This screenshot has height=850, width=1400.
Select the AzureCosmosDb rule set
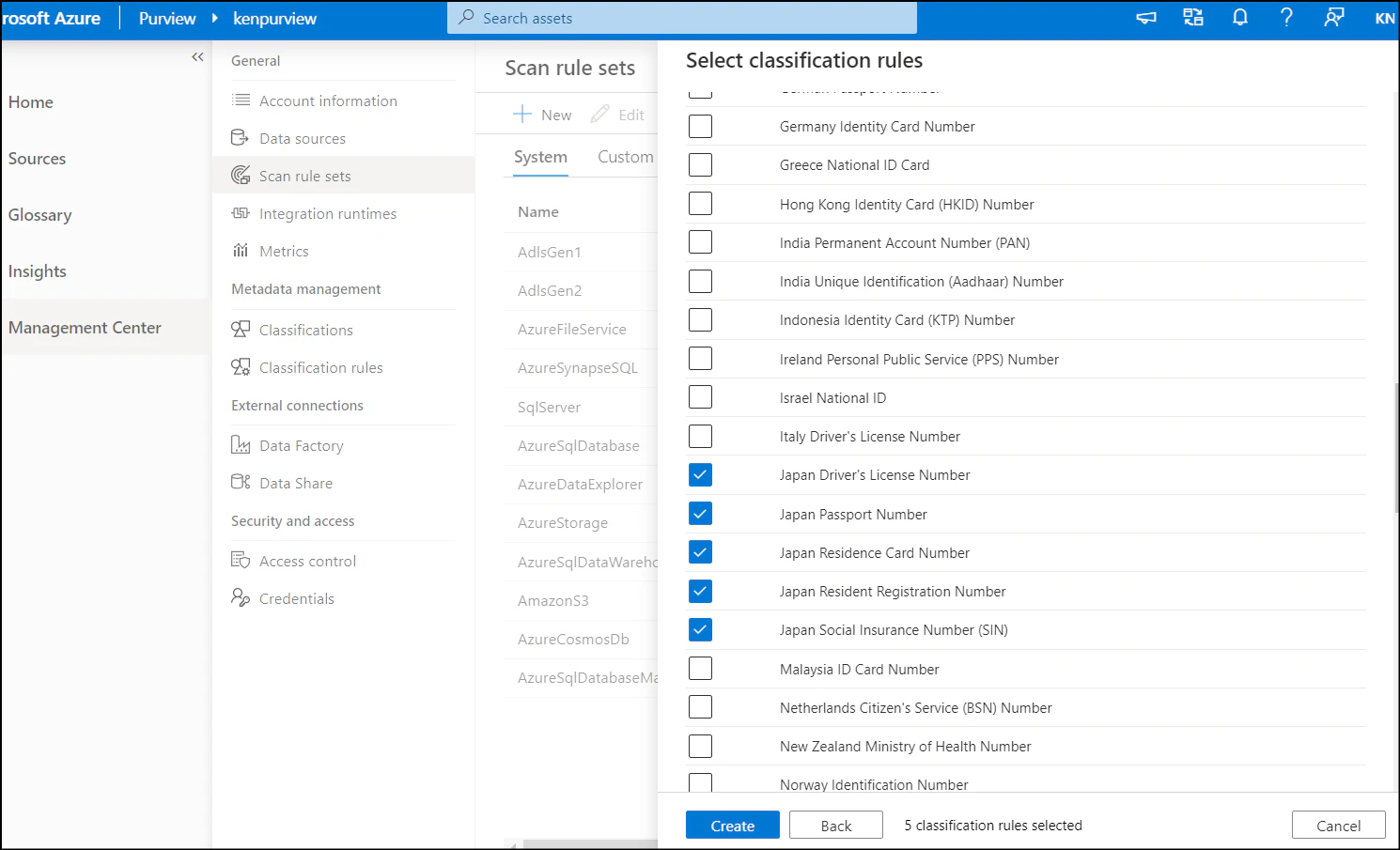(x=573, y=640)
